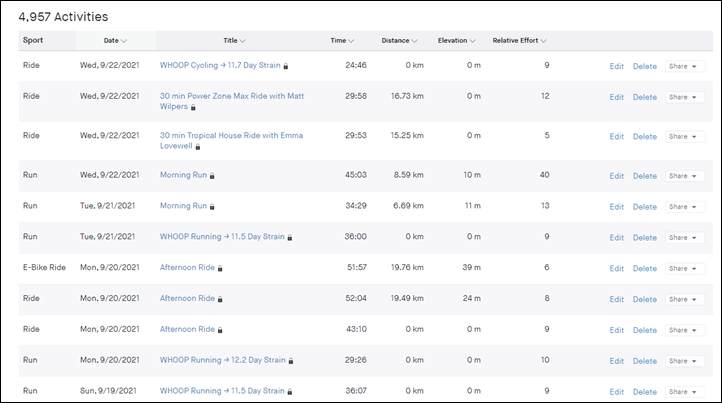This screenshot has height=403, width=722.
Task: Open Share dropdown for WHOOP Cycling ride
Action: [685, 66]
